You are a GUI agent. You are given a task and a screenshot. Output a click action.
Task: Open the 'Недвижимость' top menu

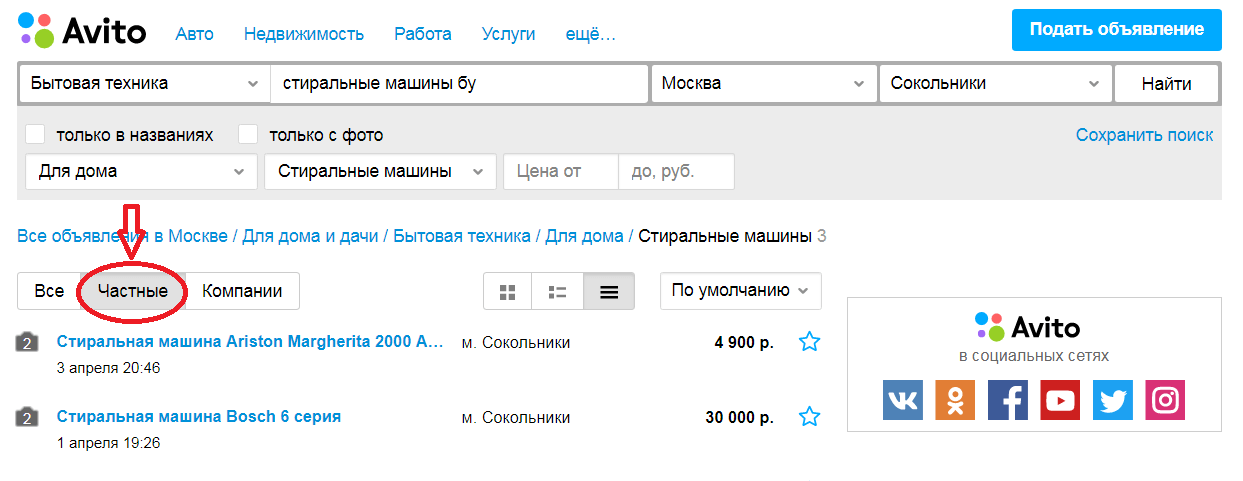click(x=304, y=34)
